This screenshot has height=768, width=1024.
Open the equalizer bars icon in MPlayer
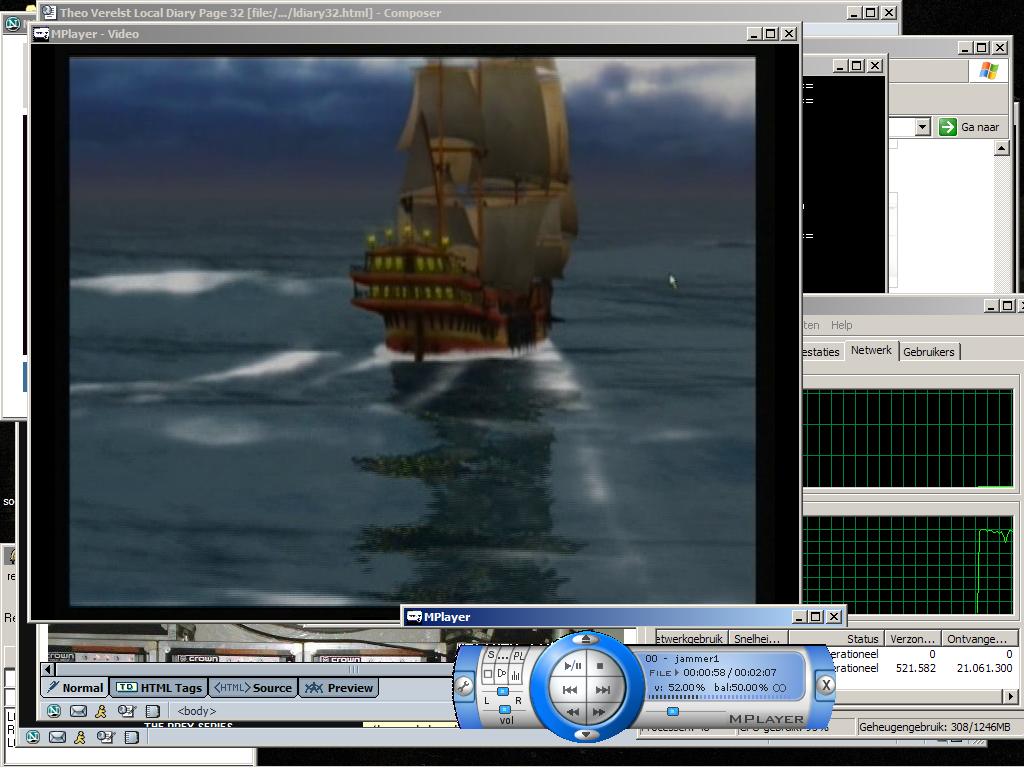[x=516, y=674]
